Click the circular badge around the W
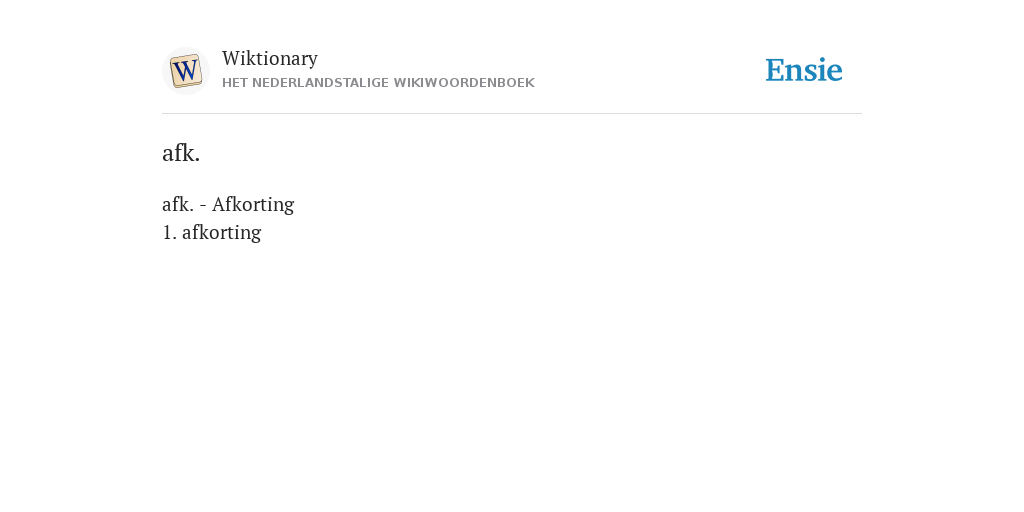The height and width of the screenshot is (512, 1024). coord(185,71)
